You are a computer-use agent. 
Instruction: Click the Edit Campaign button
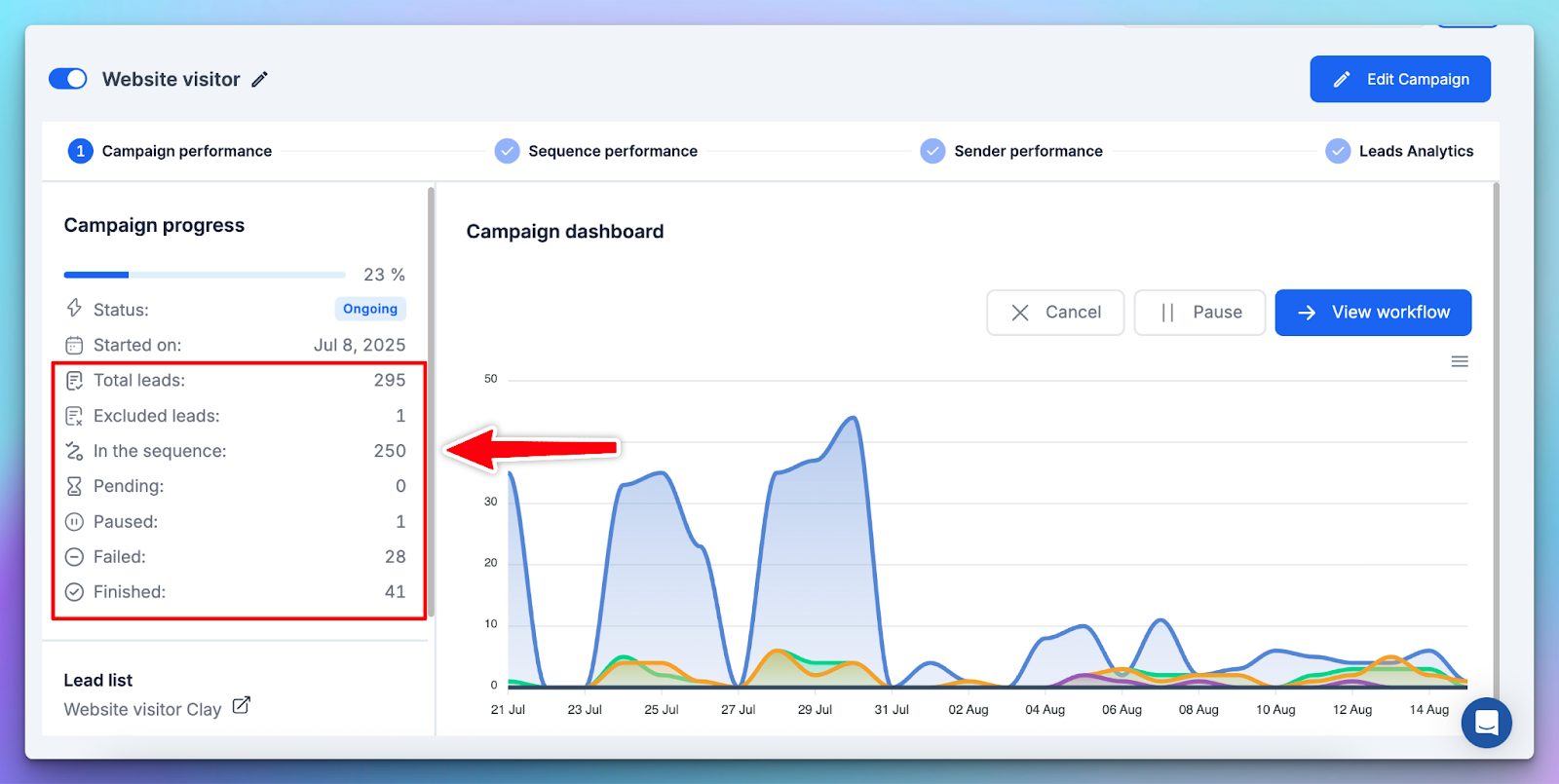1400,79
